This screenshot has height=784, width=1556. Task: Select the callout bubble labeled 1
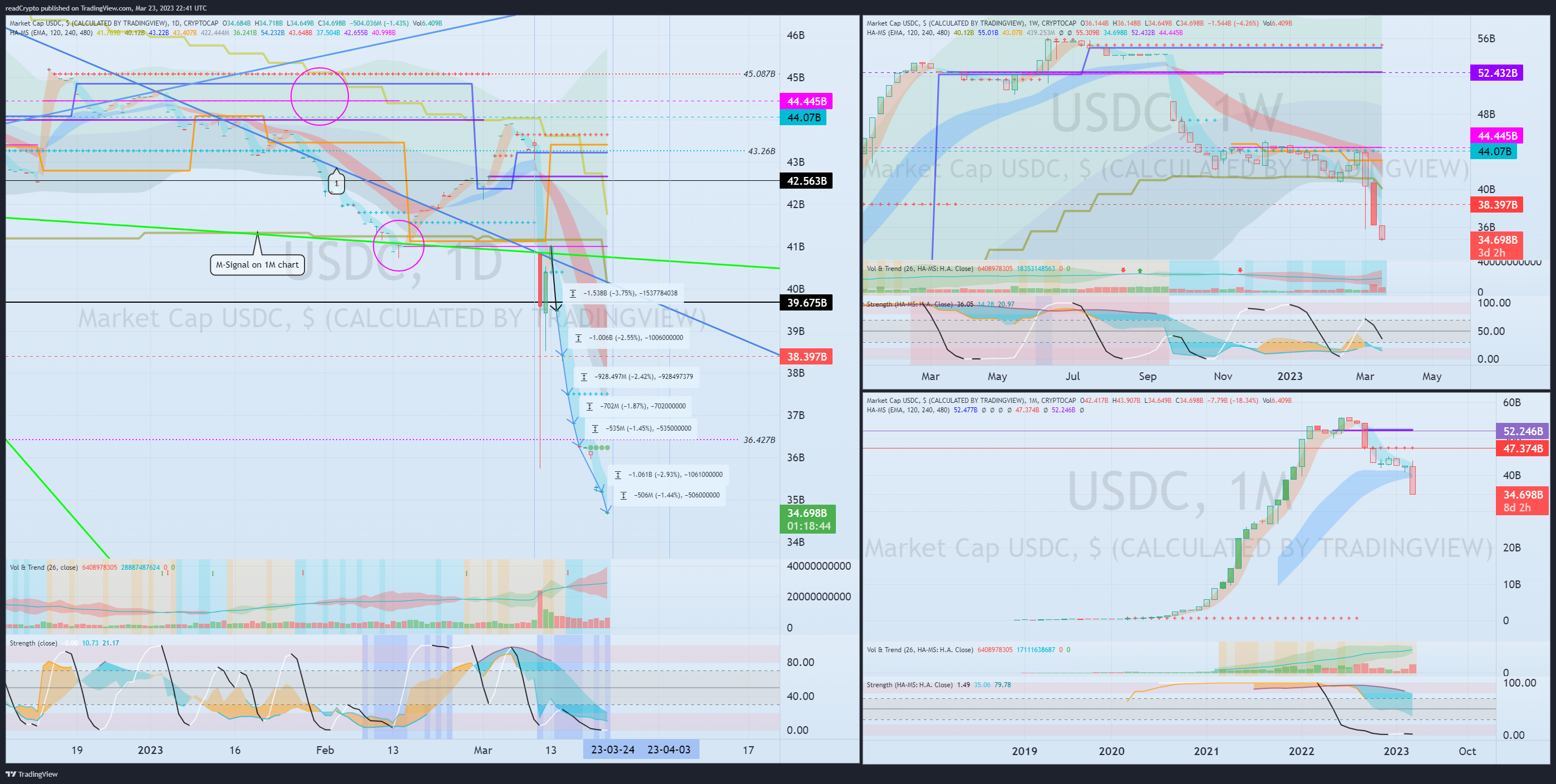tap(337, 183)
